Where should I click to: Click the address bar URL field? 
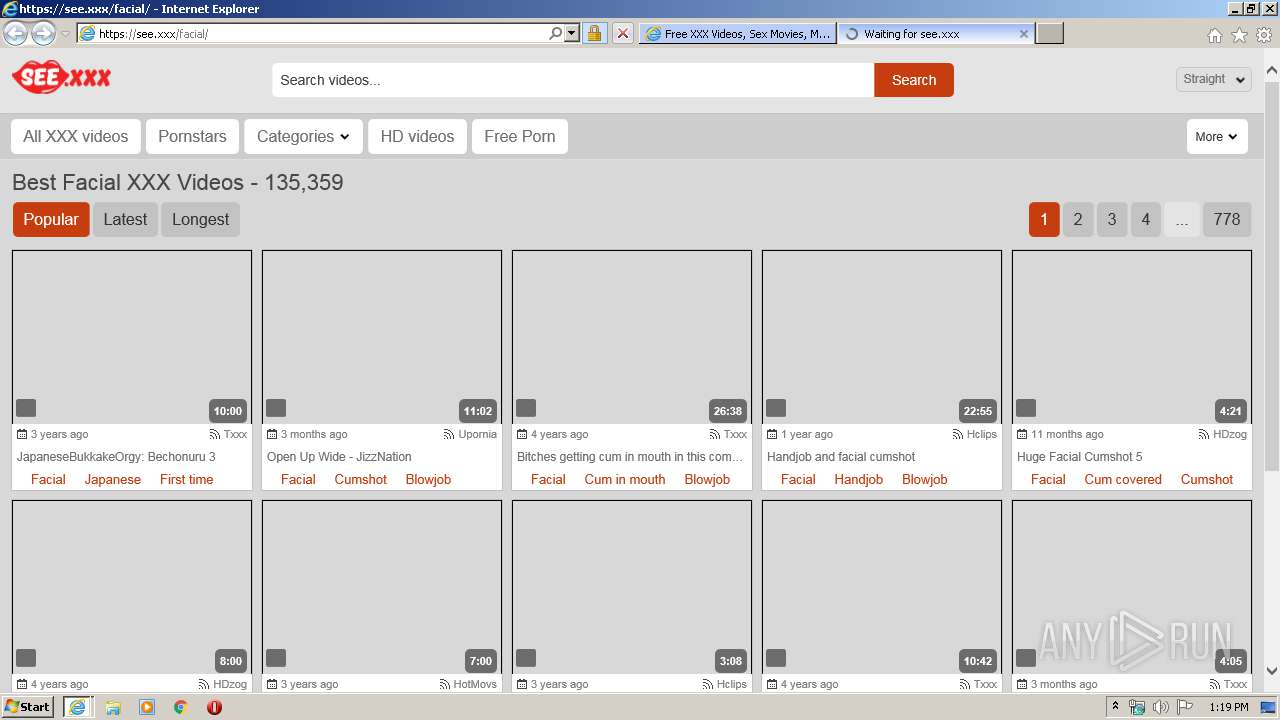point(320,33)
